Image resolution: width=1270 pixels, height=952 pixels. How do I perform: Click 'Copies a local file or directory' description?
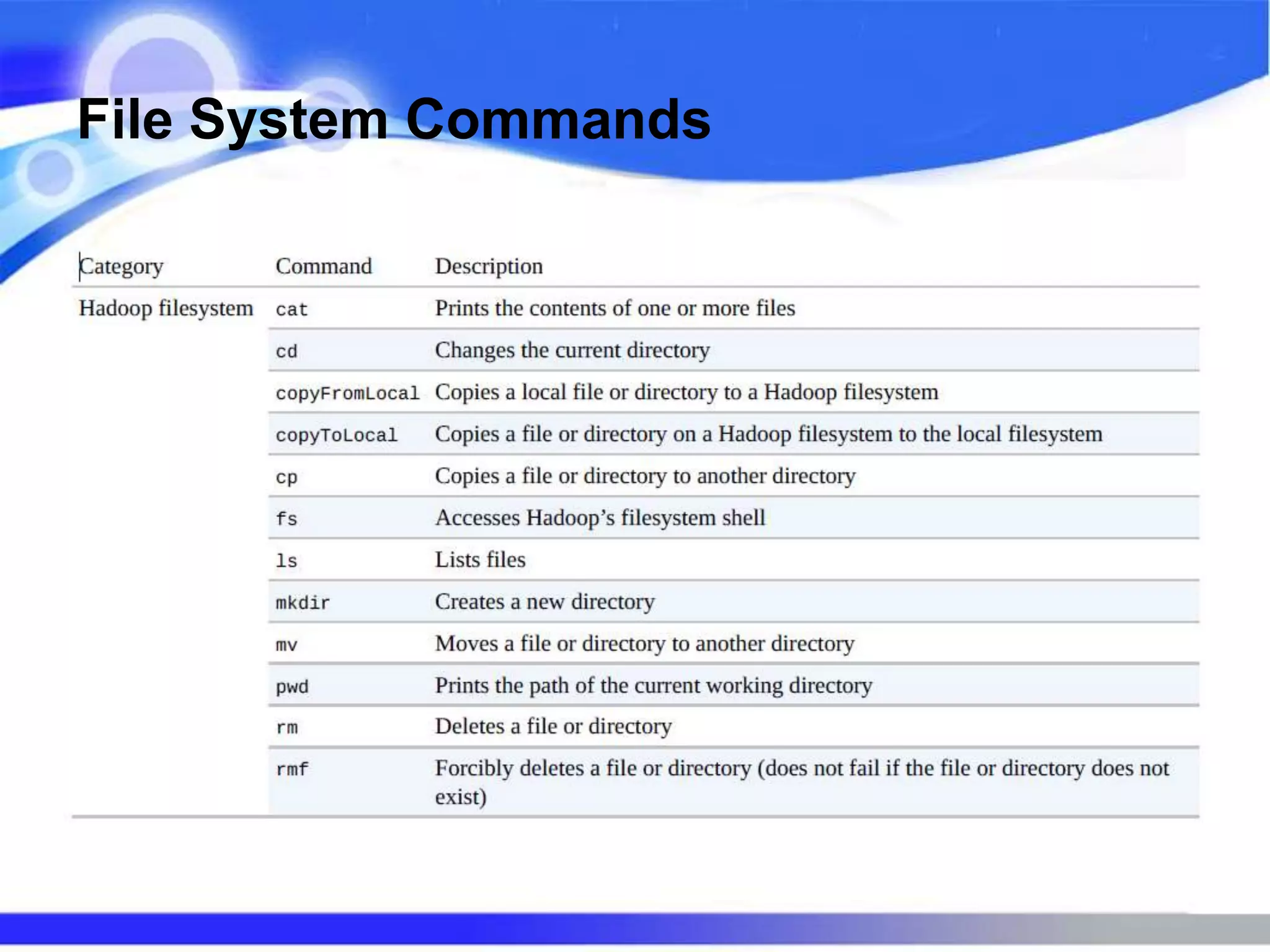click(686, 392)
